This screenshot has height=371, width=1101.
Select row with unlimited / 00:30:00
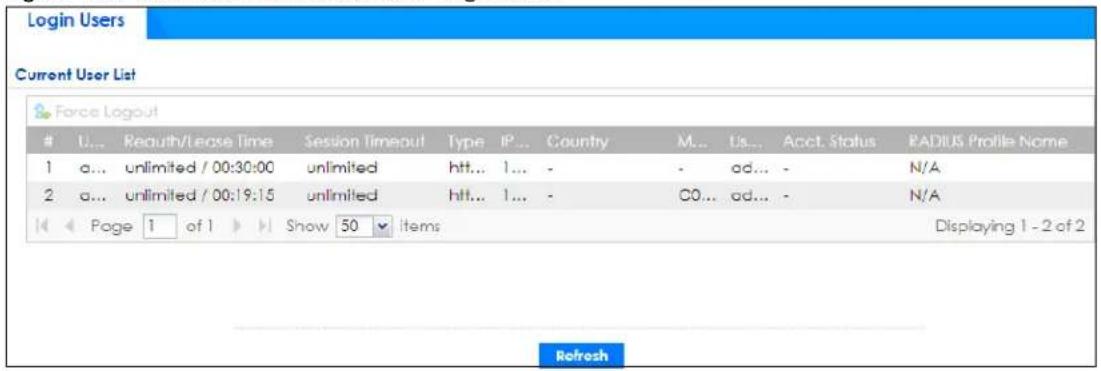(560, 169)
